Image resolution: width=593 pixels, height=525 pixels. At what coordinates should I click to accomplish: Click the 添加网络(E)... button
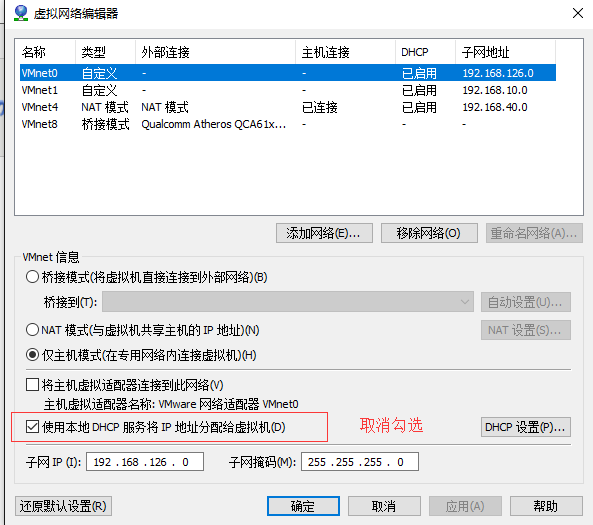coord(324,233)
